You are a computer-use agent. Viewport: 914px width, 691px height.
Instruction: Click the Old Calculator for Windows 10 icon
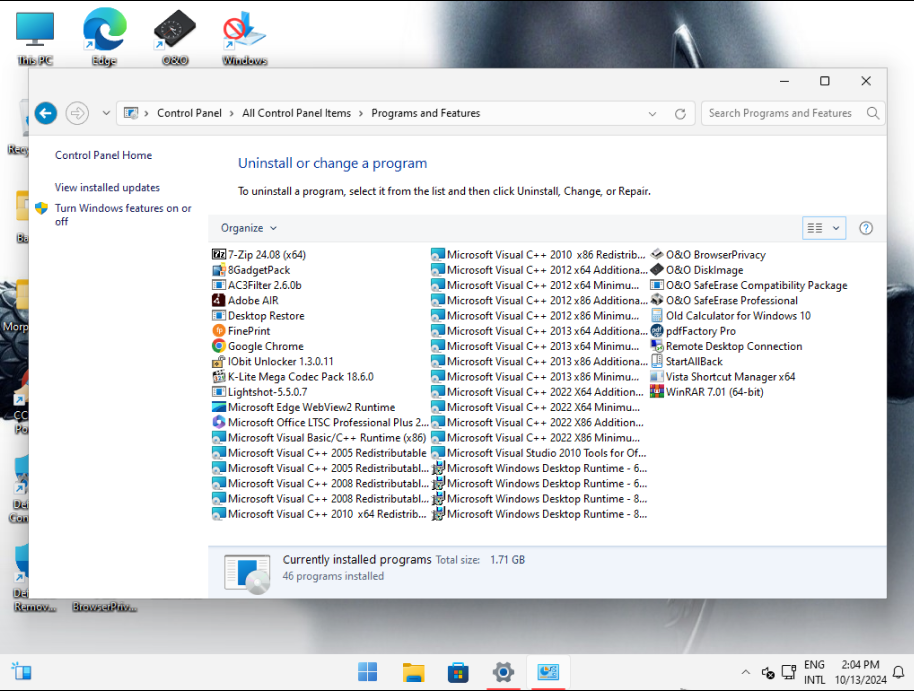[x=657, y=315]
